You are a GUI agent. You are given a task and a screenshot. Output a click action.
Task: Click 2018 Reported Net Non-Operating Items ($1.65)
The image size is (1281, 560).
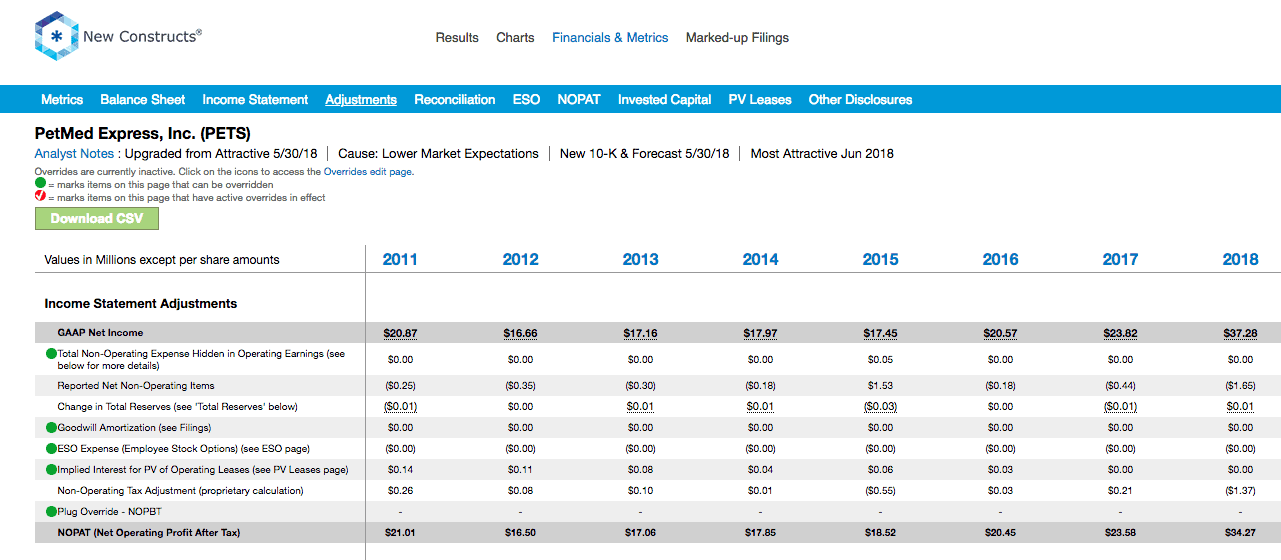click(x=1240, y=385)
